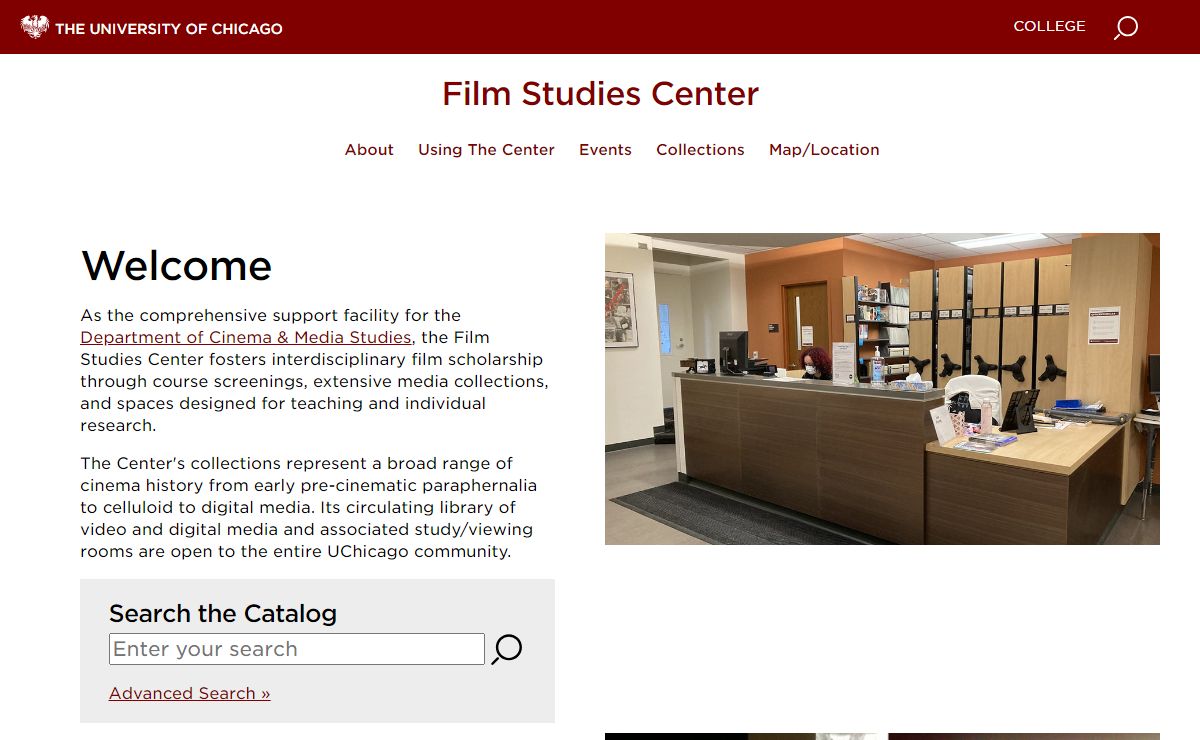Click the COLLEGE link in the header

pyautogui.click(x=1049, y=26)
